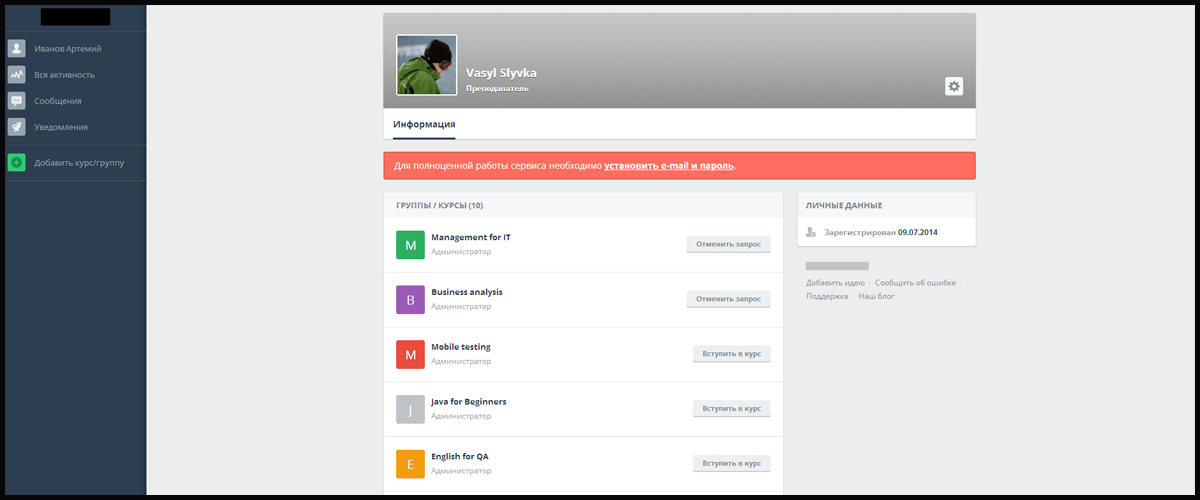
Task: Join the Java for Beginners course
Action: [731, 409]
